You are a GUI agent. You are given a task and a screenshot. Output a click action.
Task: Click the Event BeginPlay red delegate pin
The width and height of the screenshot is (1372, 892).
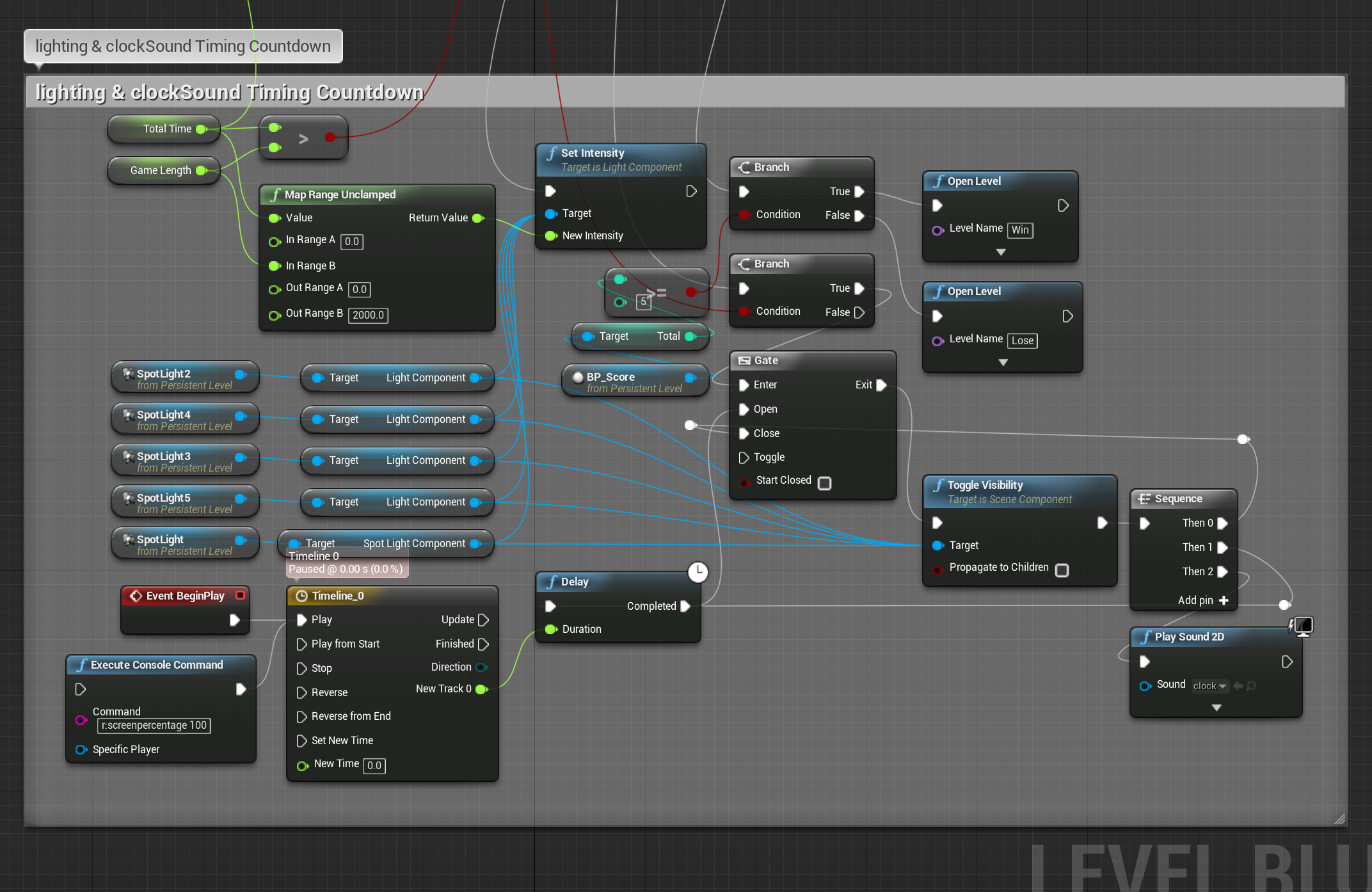tap(240, 595)
